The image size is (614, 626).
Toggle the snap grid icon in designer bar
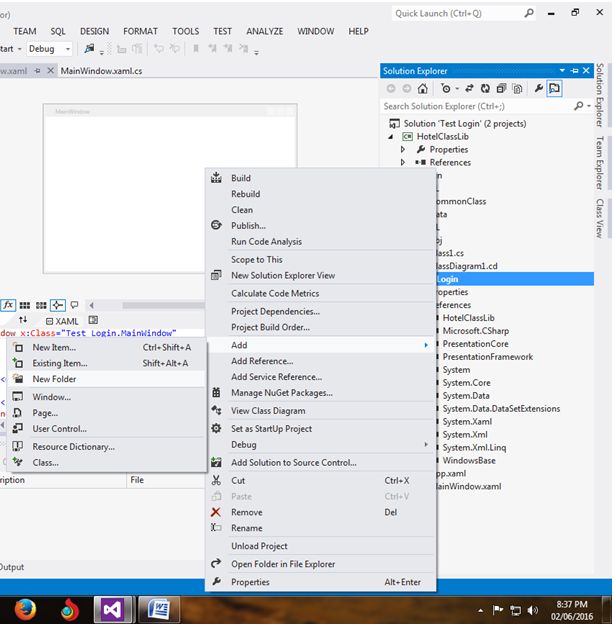tap(25, 305)
